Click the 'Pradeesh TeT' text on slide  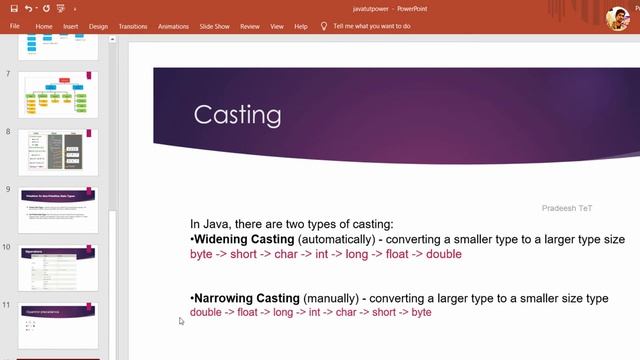pos(567,208)
